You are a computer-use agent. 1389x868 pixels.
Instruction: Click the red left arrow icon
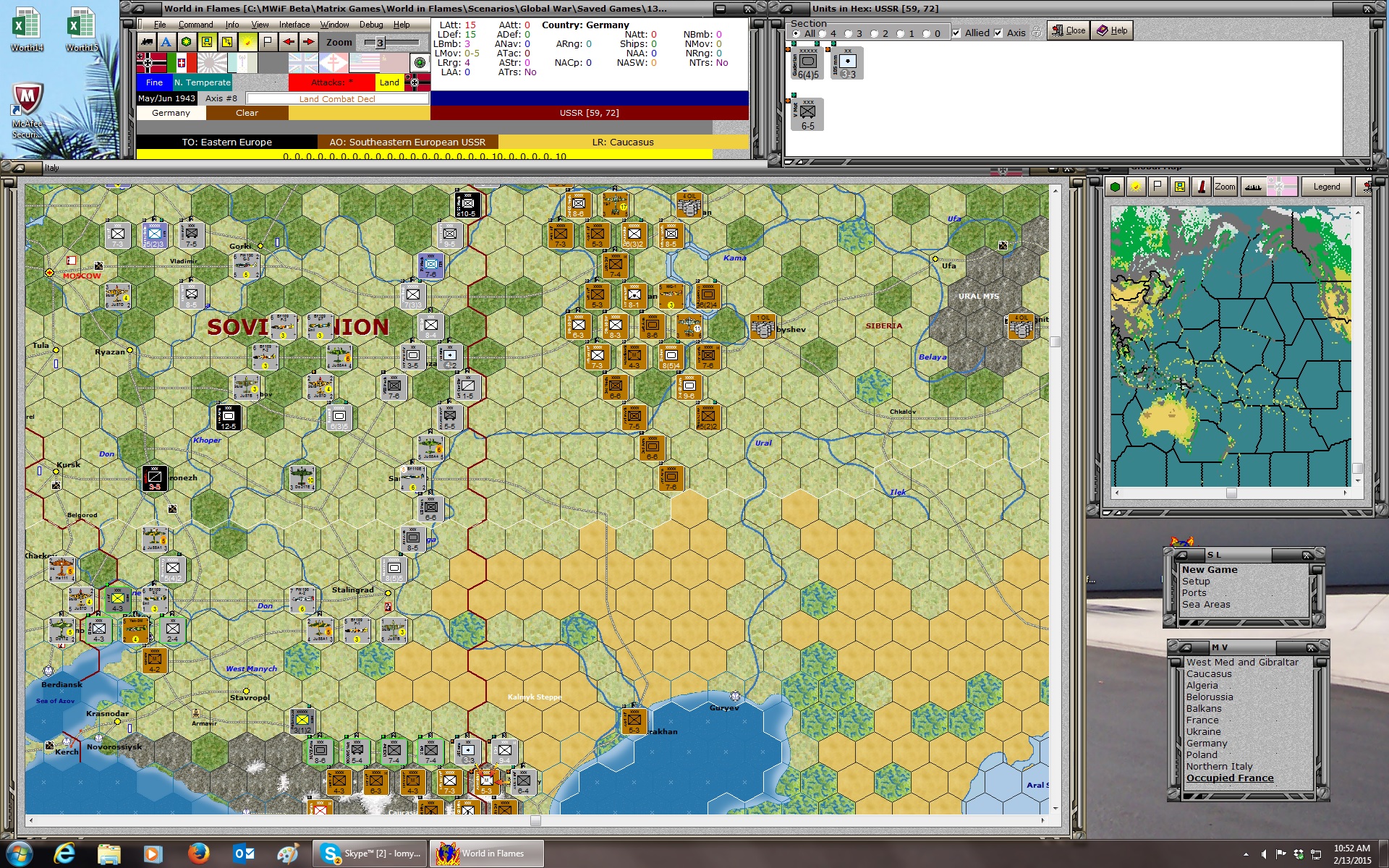click(289, 42)
